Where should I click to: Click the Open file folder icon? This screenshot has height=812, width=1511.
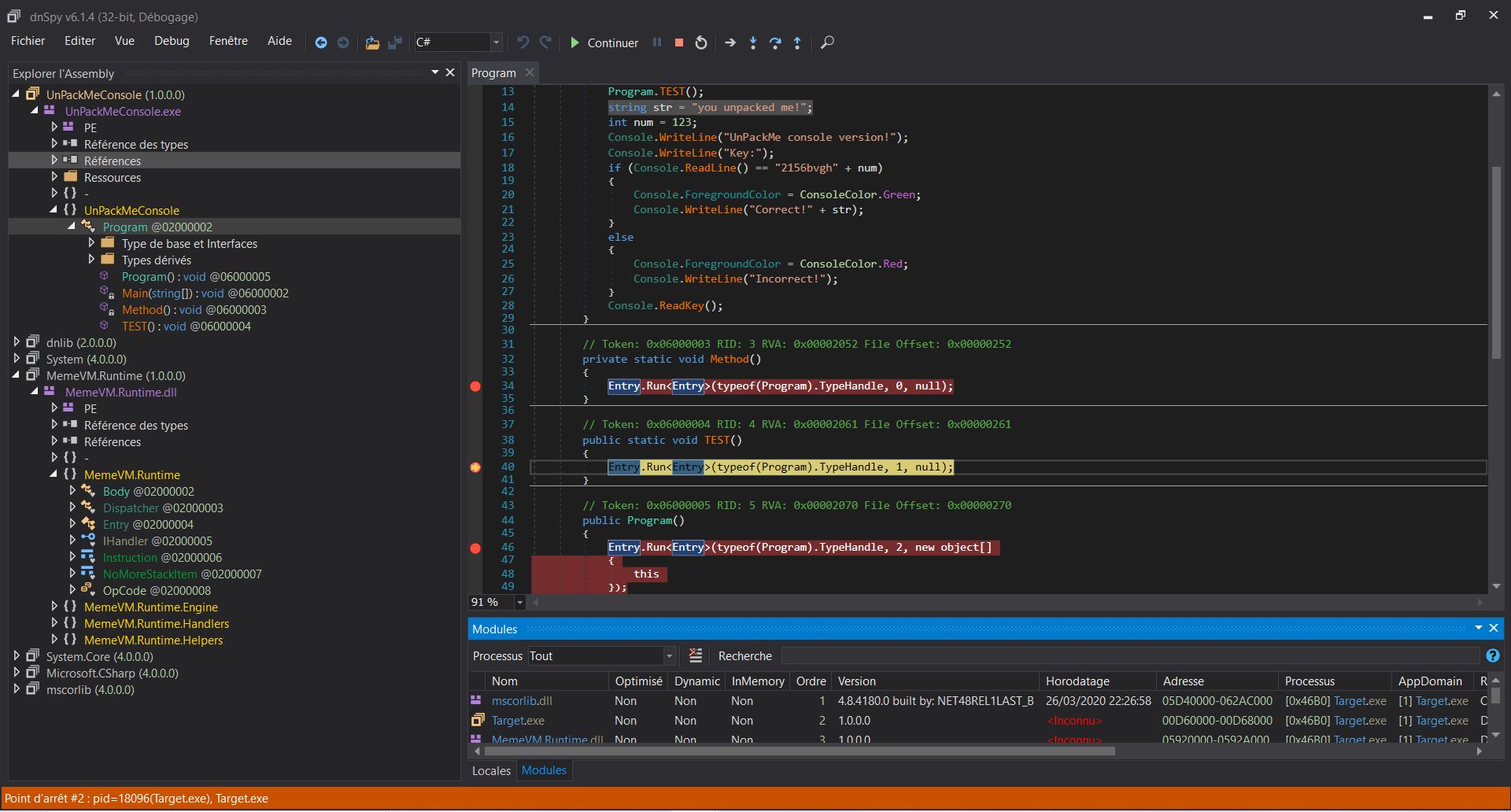(372, 42)
